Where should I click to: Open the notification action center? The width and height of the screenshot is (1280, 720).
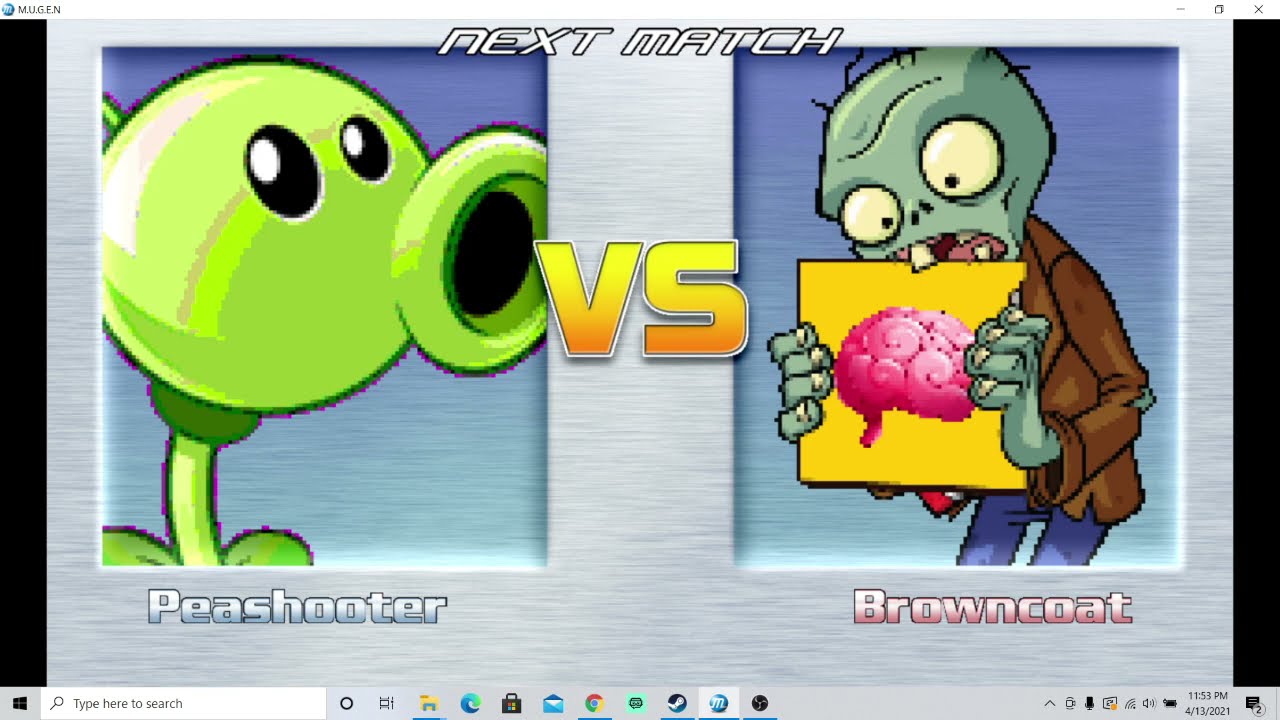point(1254,703)
